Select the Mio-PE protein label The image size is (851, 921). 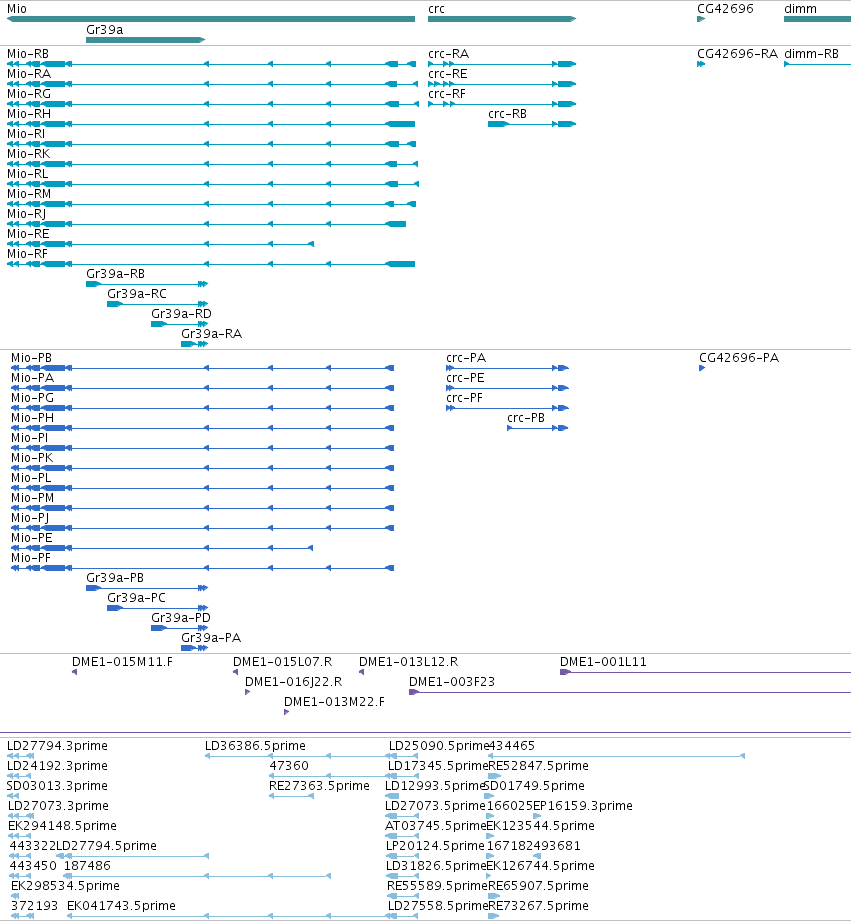tap(32, 538)
